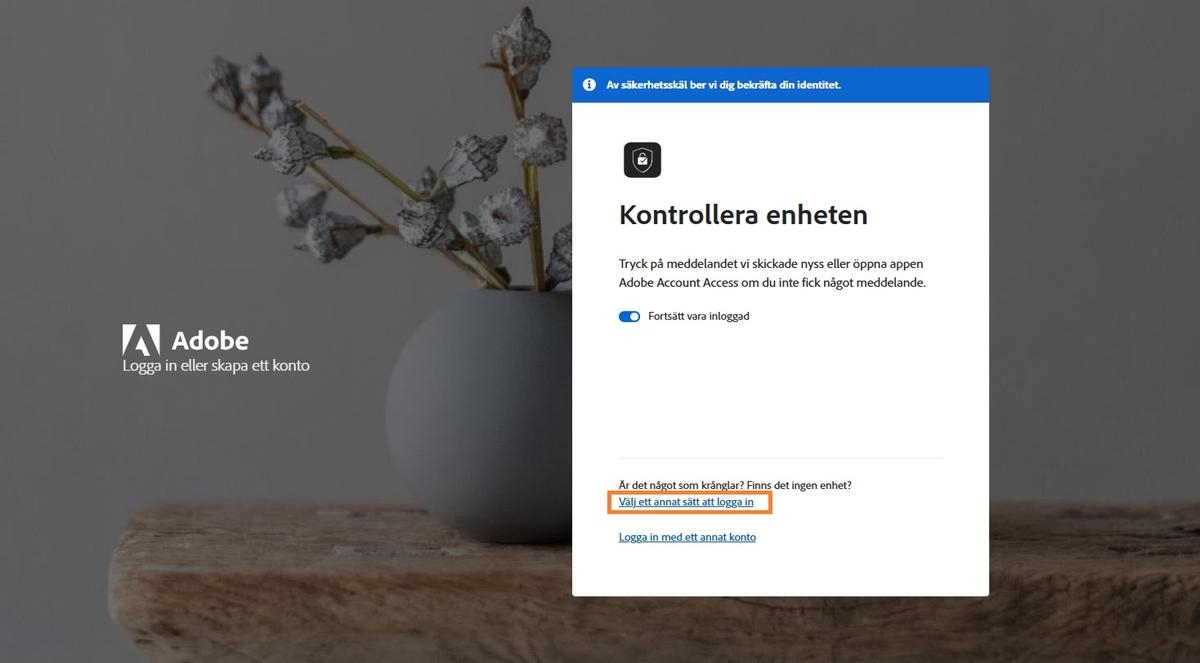Click the Adobe 'A' mark next to the wordmark
This screenshot has width=1200, height=663.
coord(141,339)
